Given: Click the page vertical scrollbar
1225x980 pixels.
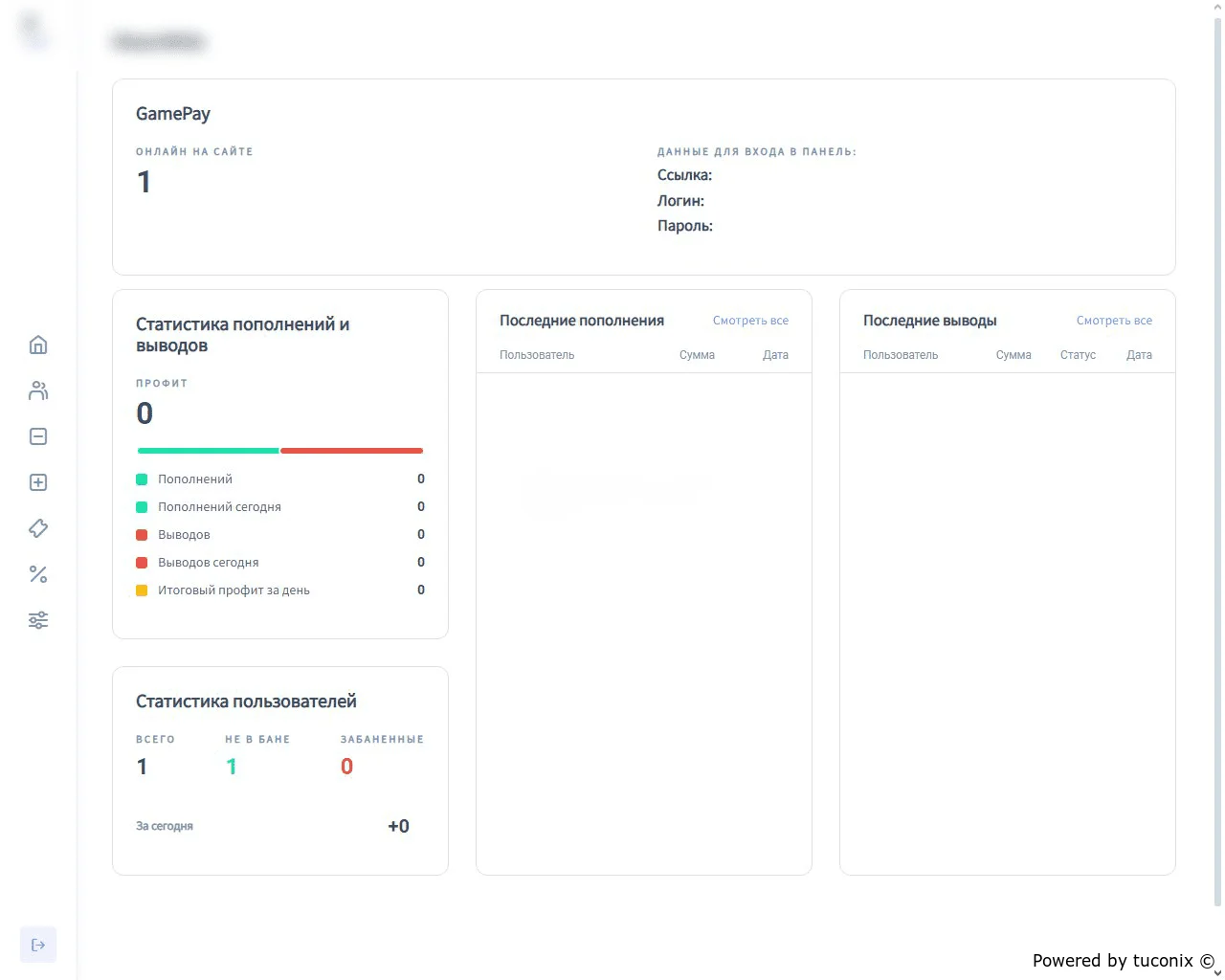Looking at the screenshot, I should [x=1217, y=459].
